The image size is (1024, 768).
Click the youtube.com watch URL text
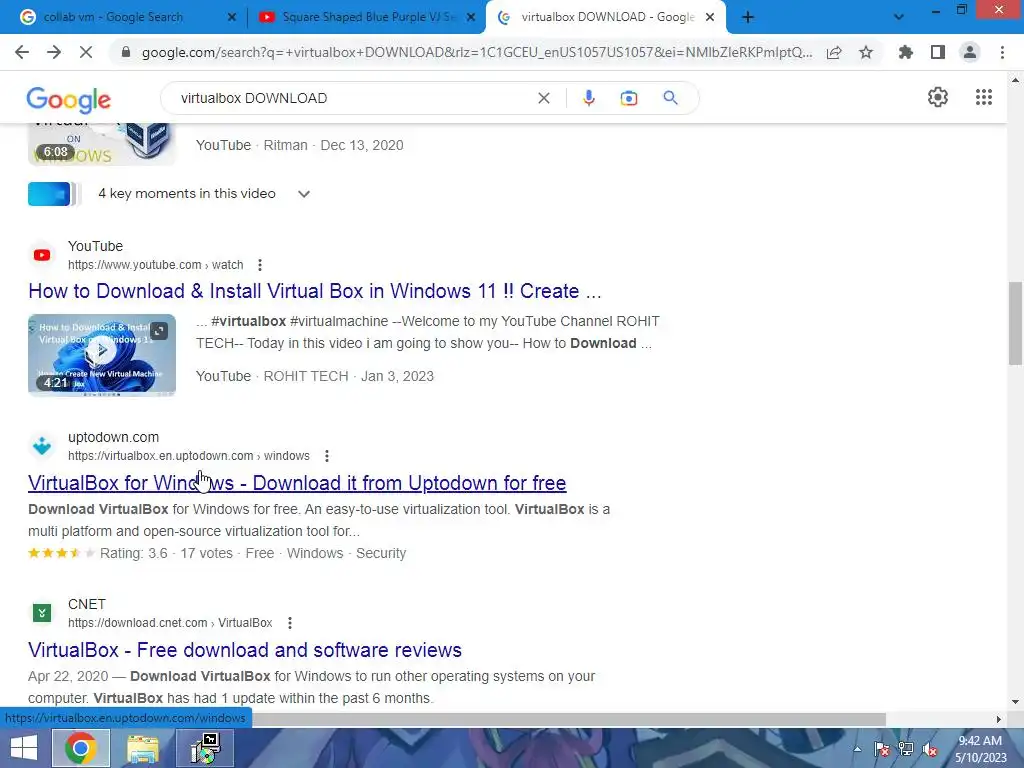click(x=155, y=265)
